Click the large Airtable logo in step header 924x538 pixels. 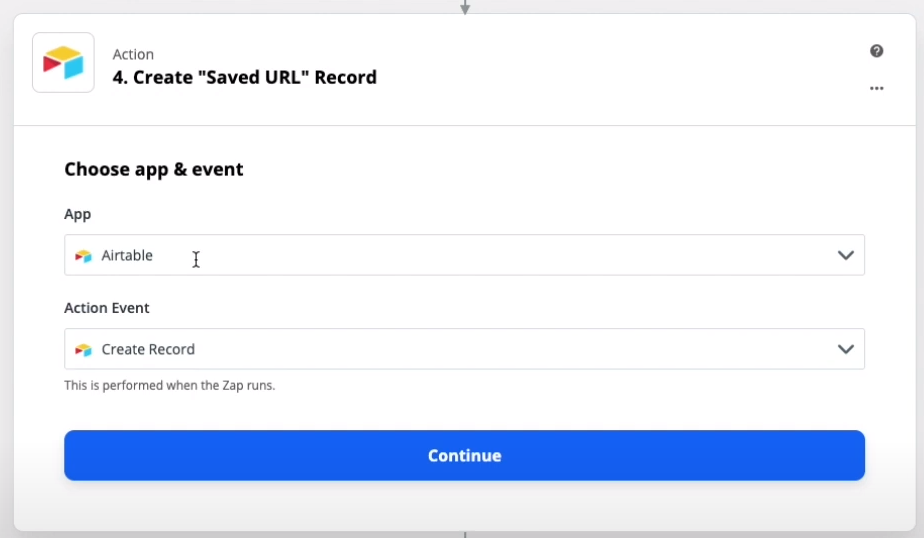(x=63, y=62)
